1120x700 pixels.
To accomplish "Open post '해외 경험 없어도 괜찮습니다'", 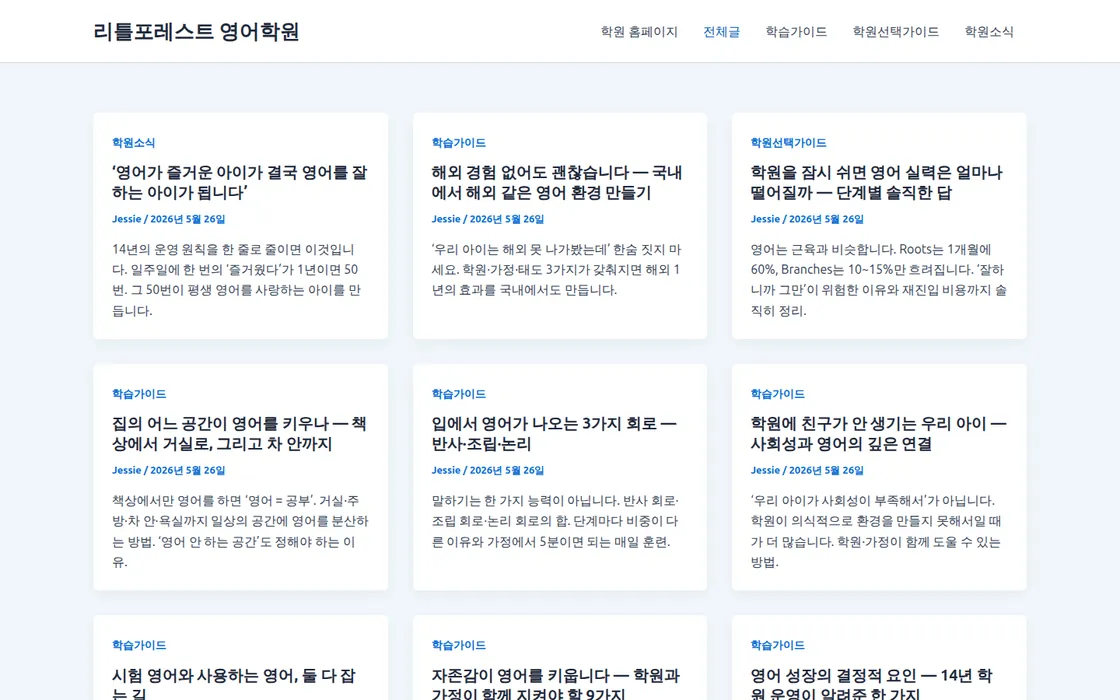I will coord(557,182).
